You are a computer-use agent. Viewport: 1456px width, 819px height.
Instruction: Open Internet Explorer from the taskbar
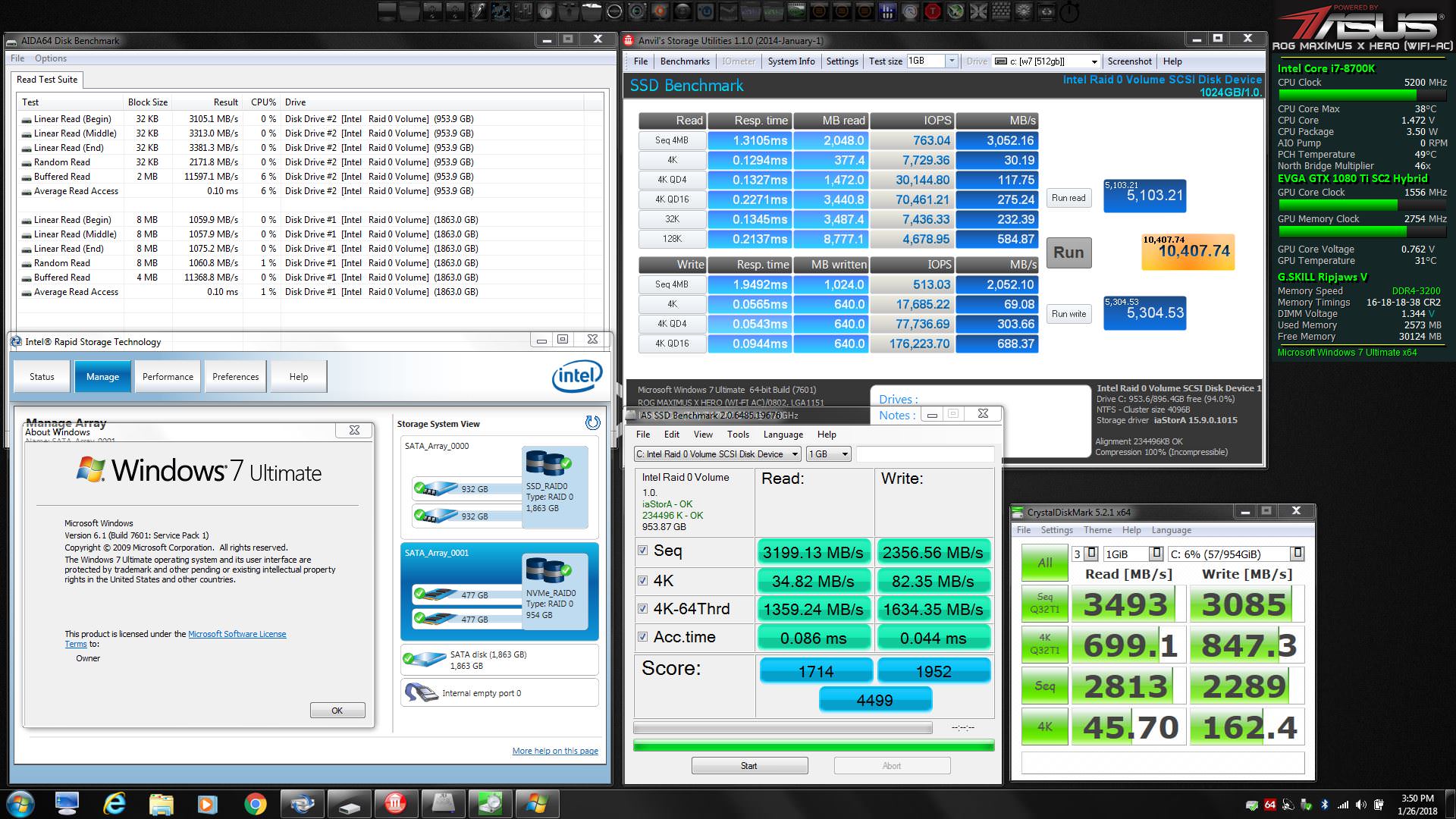(x=114, y=804)
